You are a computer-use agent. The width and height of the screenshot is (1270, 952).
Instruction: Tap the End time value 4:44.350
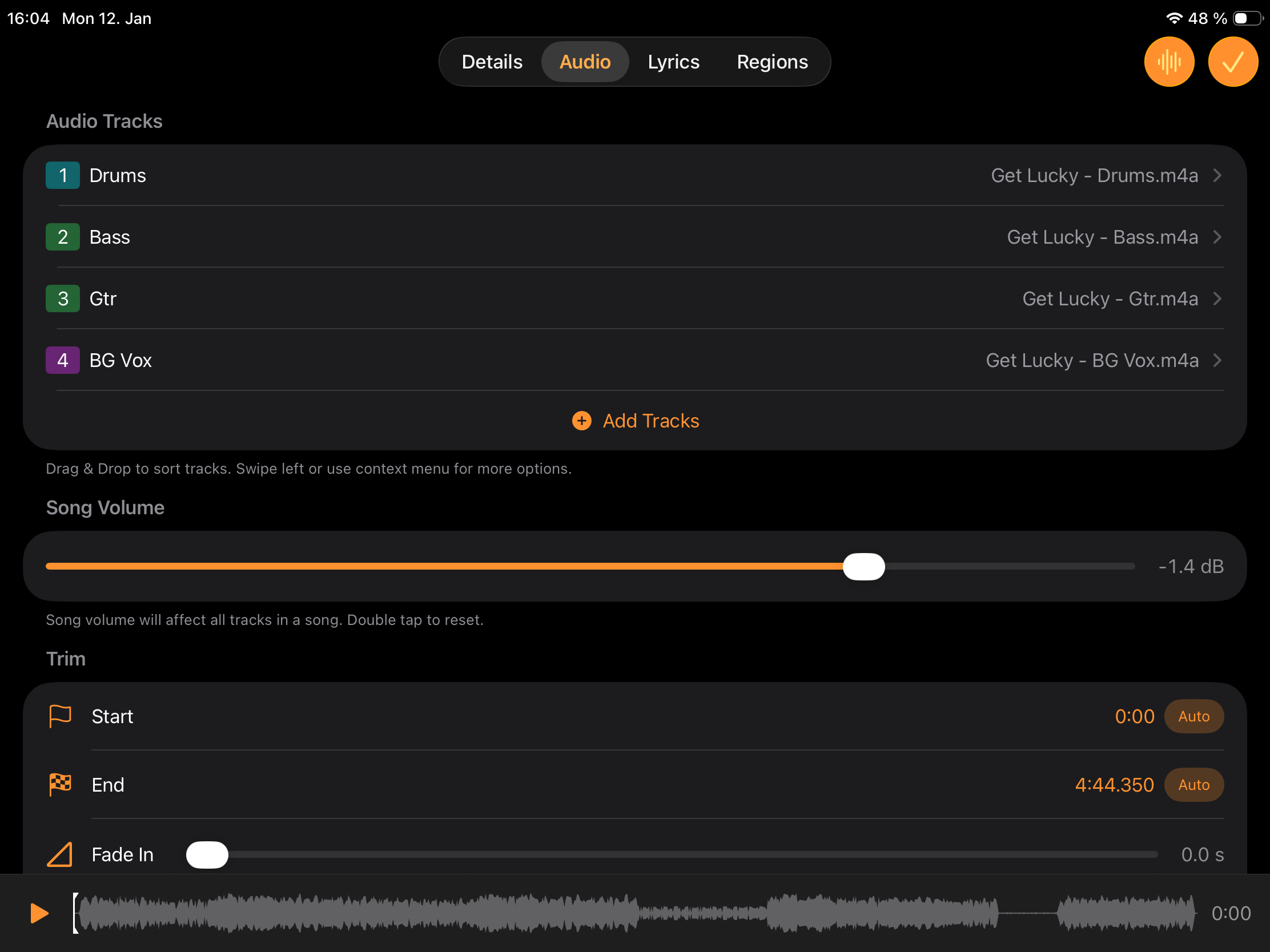coord(1114,784)
